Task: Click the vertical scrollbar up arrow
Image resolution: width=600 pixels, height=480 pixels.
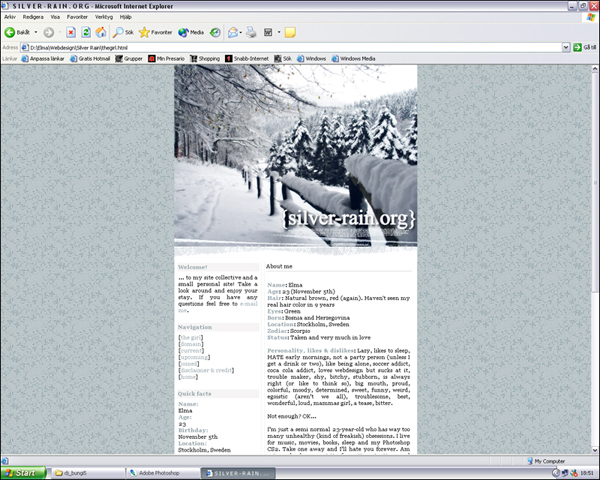Action: coord(595,69)
